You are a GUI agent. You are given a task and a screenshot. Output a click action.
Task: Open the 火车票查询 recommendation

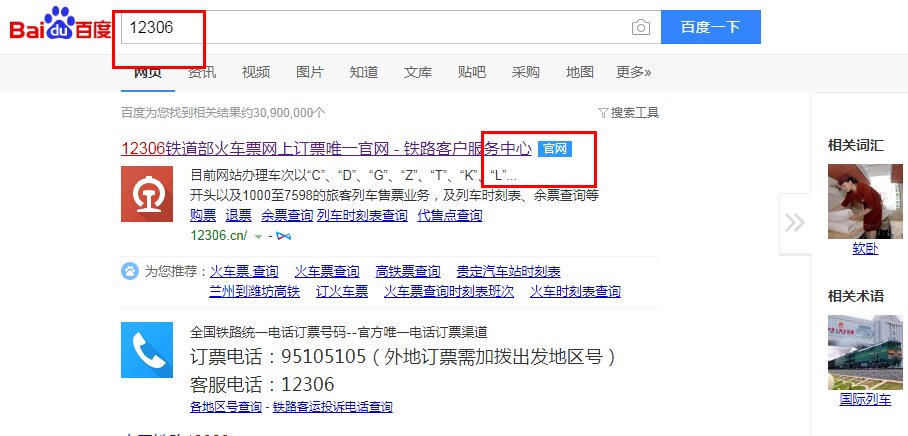(x=327, y=272)
